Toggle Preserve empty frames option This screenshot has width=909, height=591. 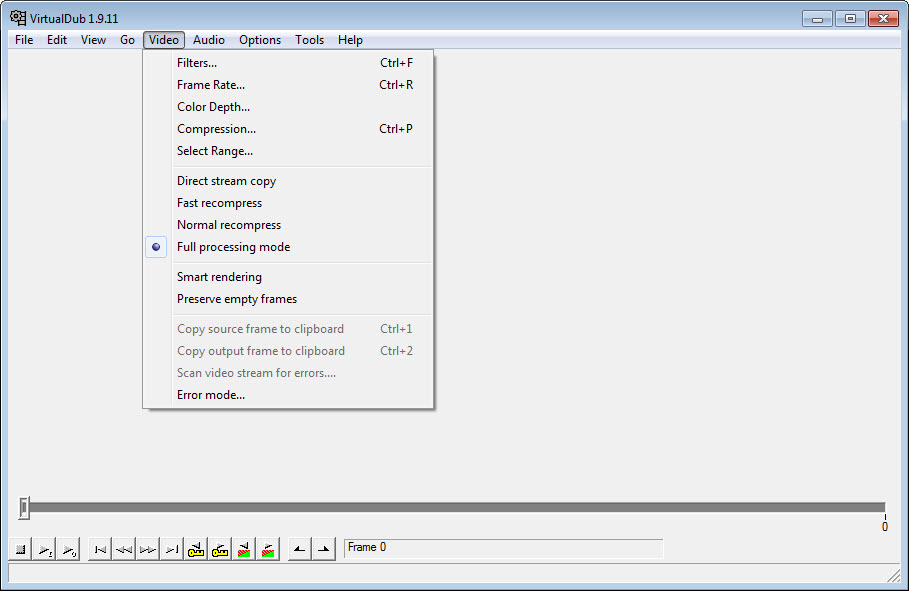point(288,299)
